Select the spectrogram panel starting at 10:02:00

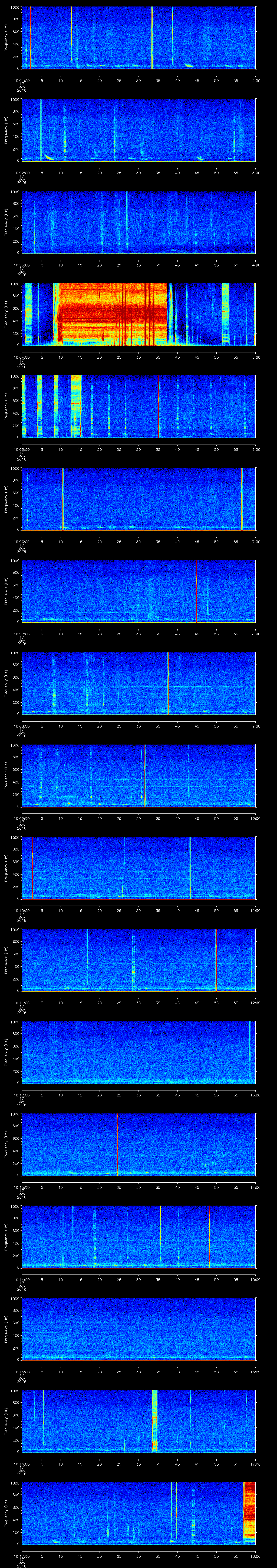coord(139,130)
